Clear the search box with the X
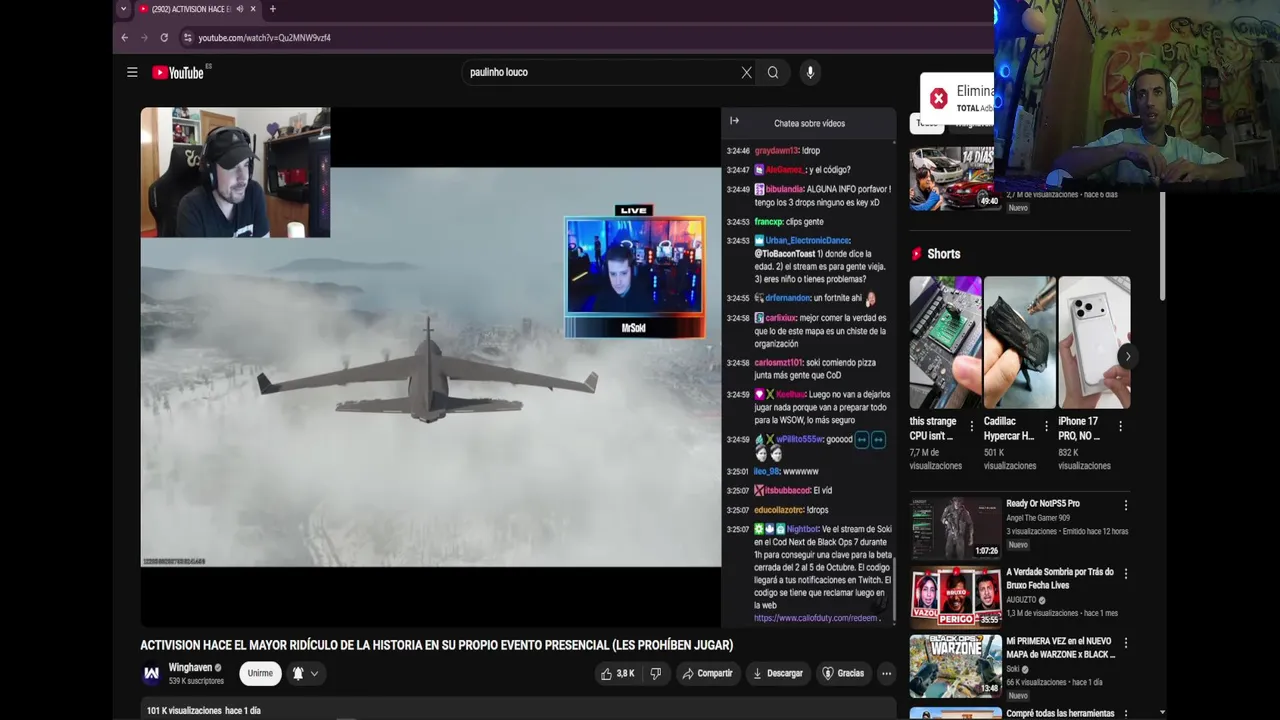The width and height of the screenshot is (1280, 720). pos(746,72)
